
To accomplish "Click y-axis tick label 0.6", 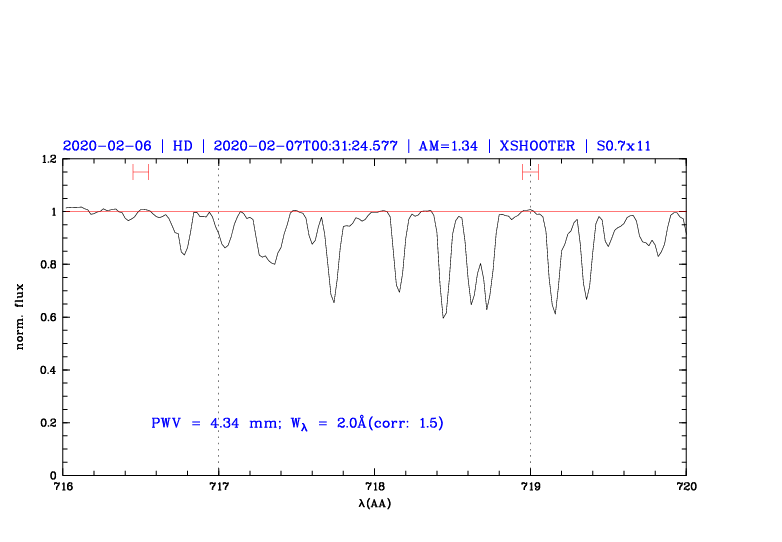I will (x=47, y=318).
